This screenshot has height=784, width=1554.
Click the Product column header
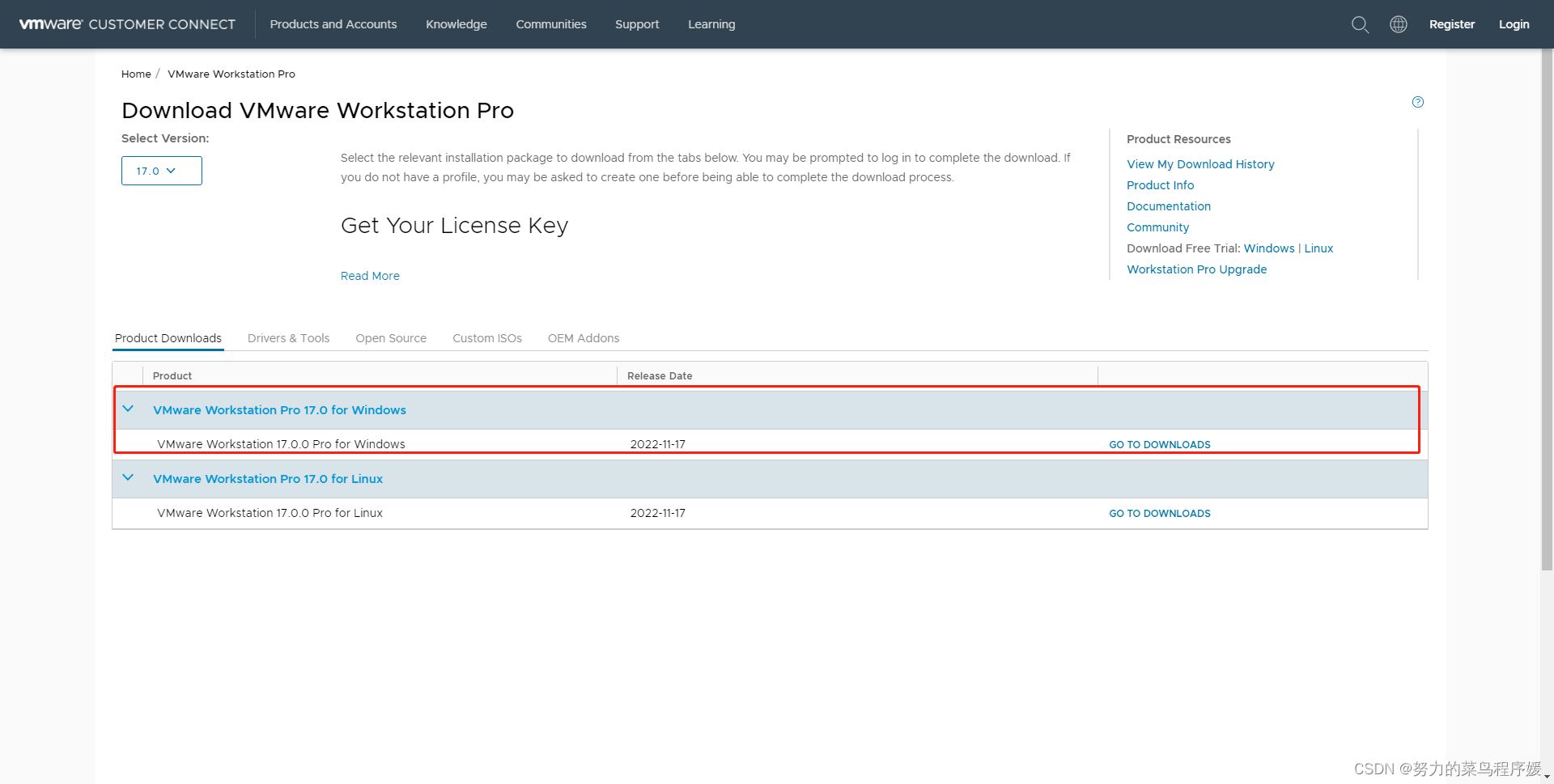(172, 375)
